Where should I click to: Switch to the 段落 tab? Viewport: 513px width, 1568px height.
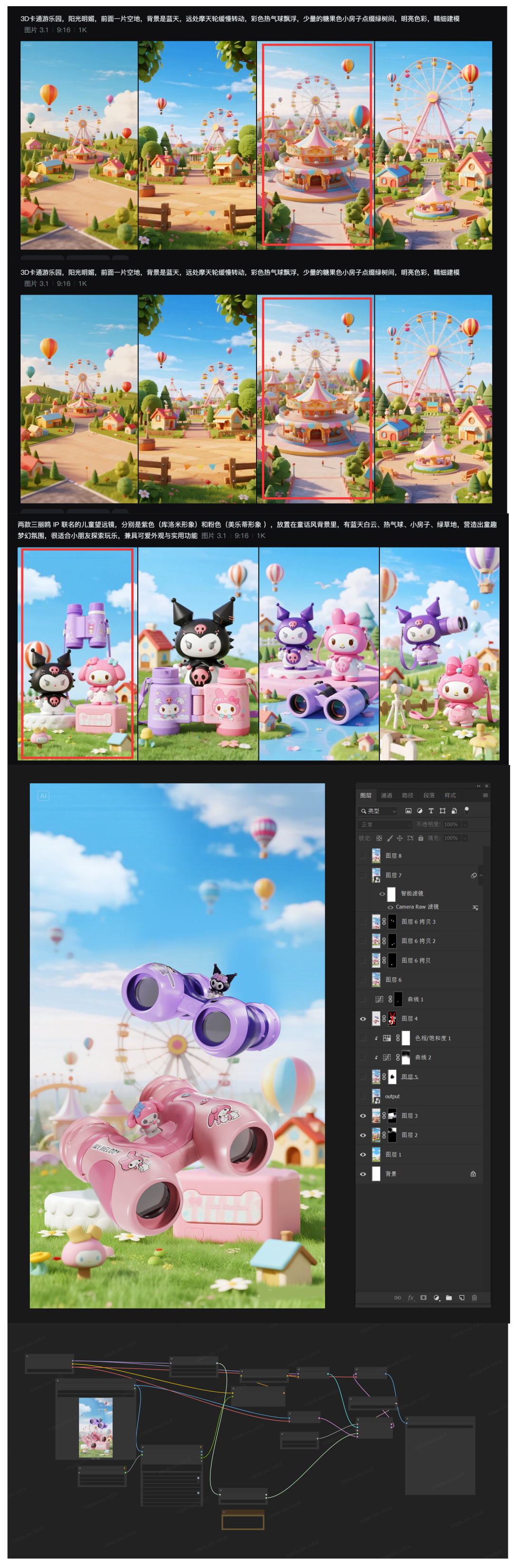point(429,795)
